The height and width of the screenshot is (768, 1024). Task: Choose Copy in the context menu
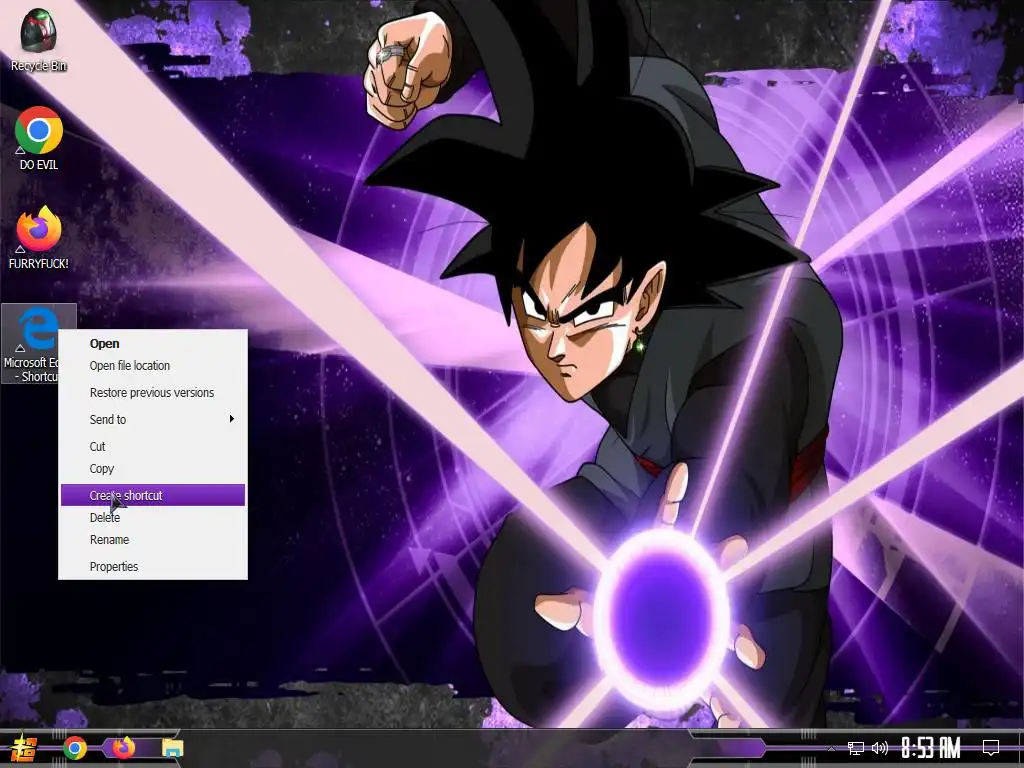point(153,469)
